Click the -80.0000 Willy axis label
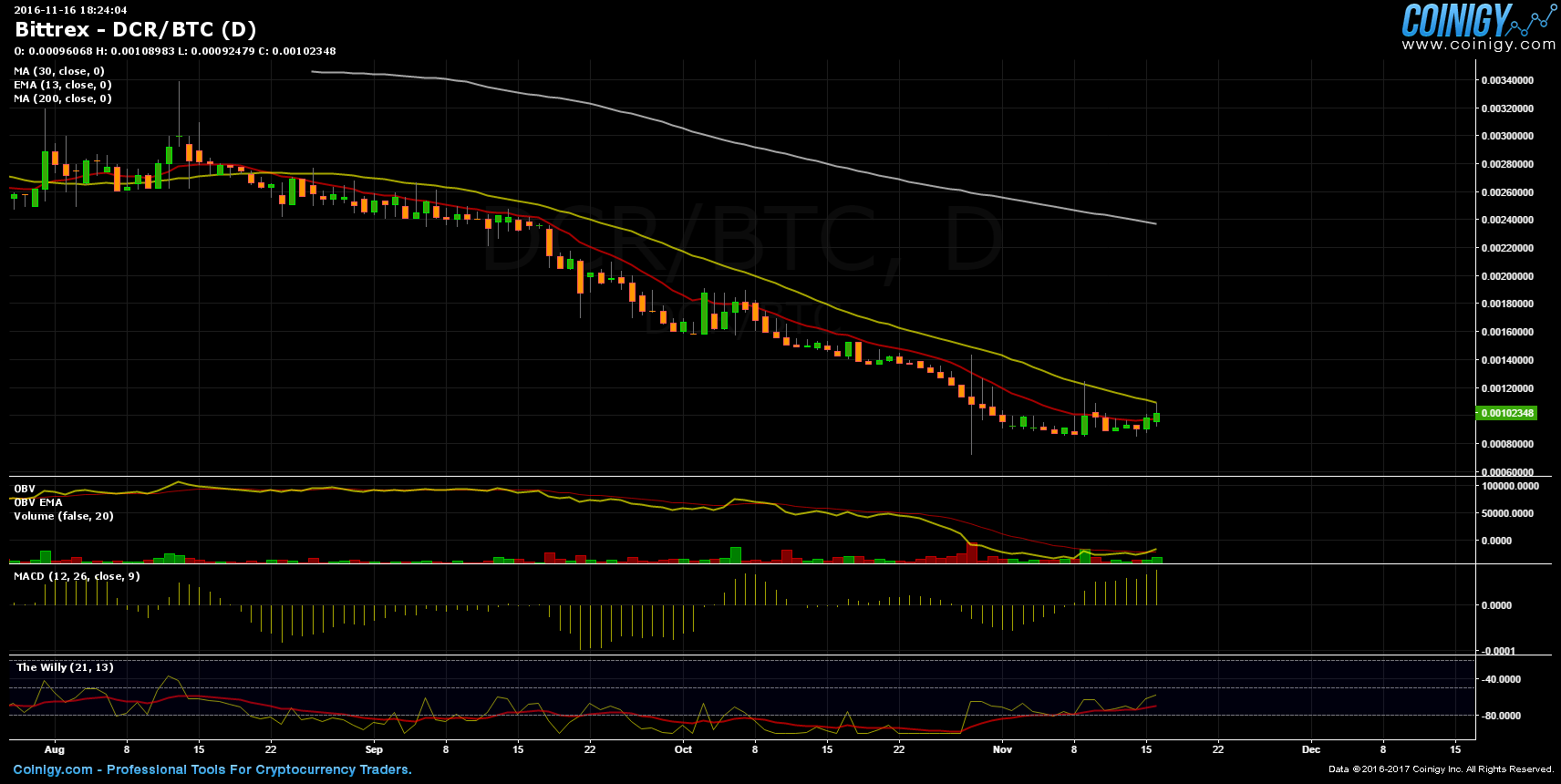 [1501, 716]
